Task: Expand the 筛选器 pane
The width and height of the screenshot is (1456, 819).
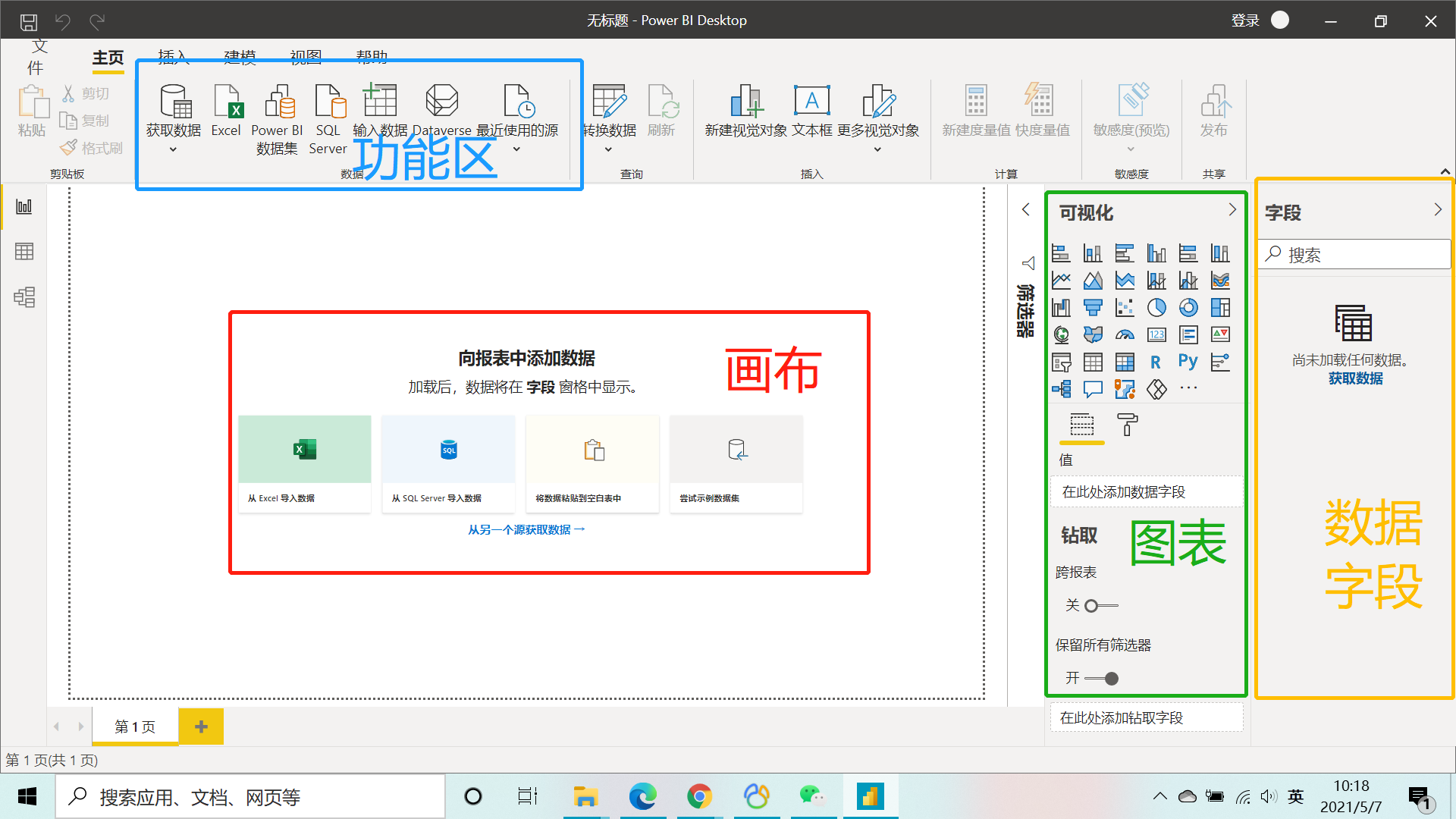Action: tap(1026, 209)
